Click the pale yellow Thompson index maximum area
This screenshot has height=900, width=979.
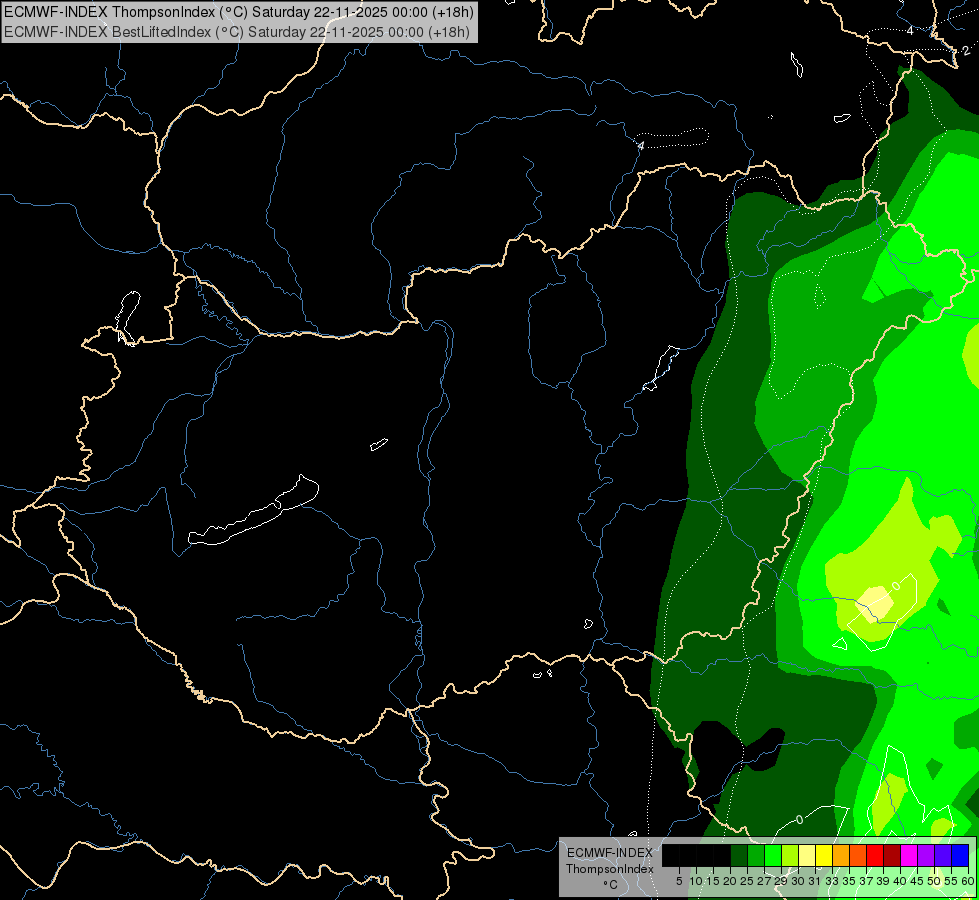[x=877, y=603]
